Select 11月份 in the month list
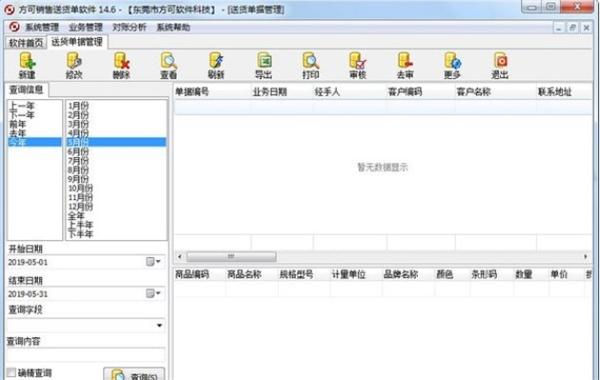600x380 pixels. 117,197
